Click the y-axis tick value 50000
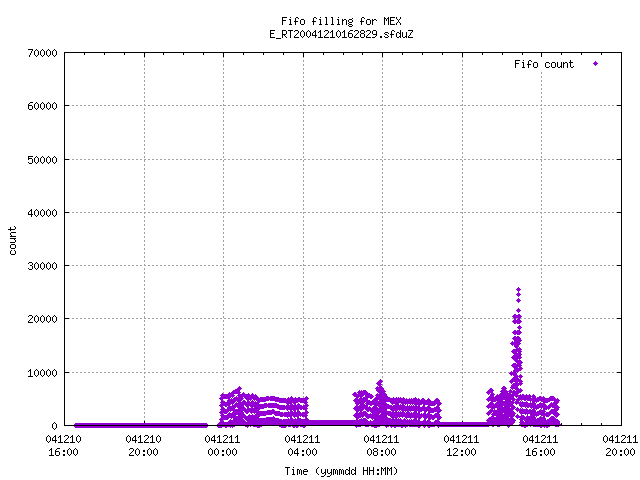 coord(42,160)
